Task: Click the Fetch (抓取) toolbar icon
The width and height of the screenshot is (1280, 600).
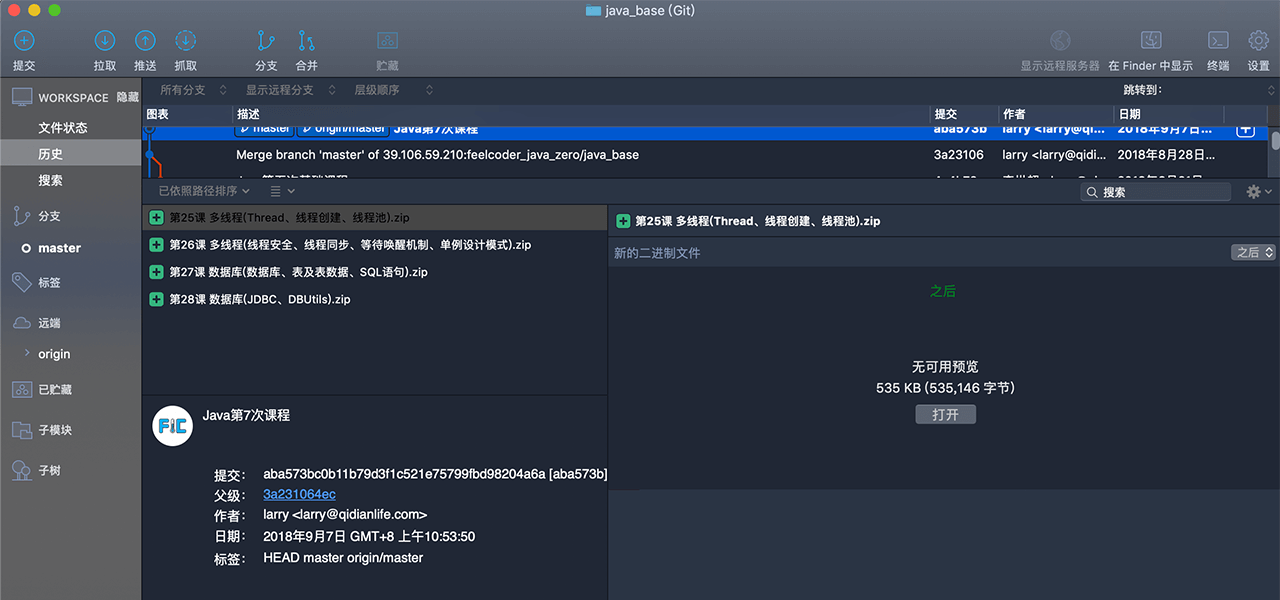Action: tap(185, 41)
